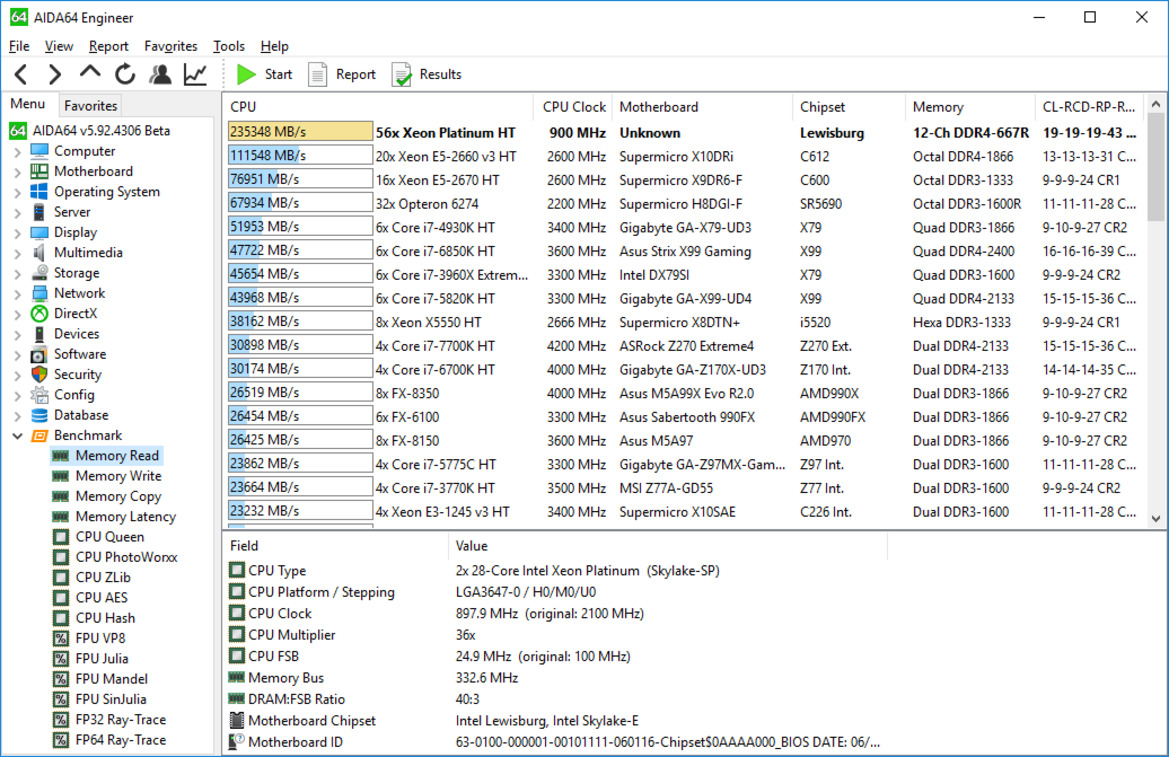Sort by the Motherboard column header
This screenshot has width=1169, height=757.
(702, 107)
